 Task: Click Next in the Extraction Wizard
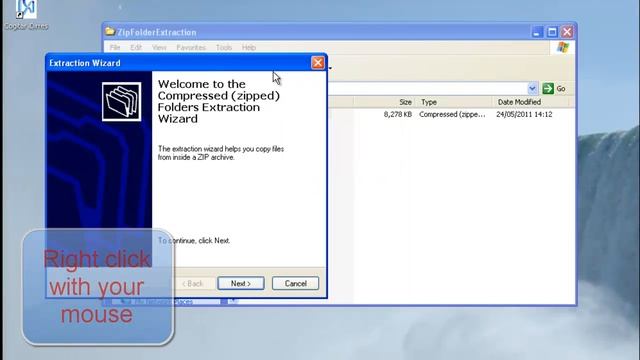coord(241,283)
